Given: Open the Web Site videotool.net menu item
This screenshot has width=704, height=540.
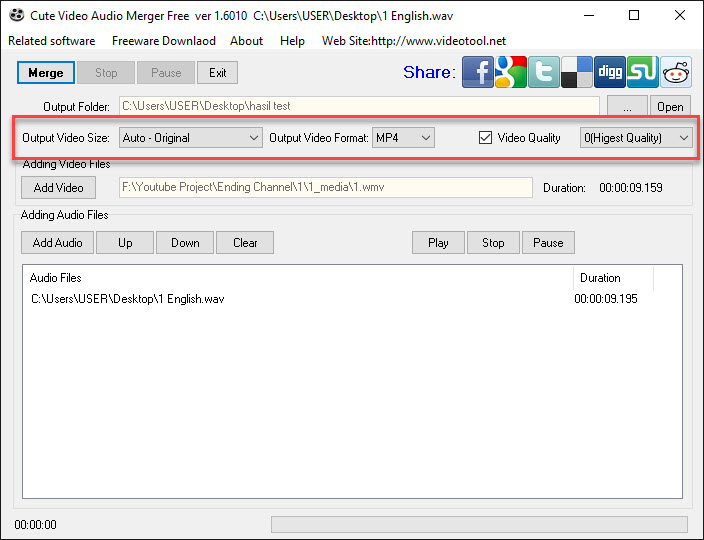Looking at the screenshot, I should click(x=414, y=41).
